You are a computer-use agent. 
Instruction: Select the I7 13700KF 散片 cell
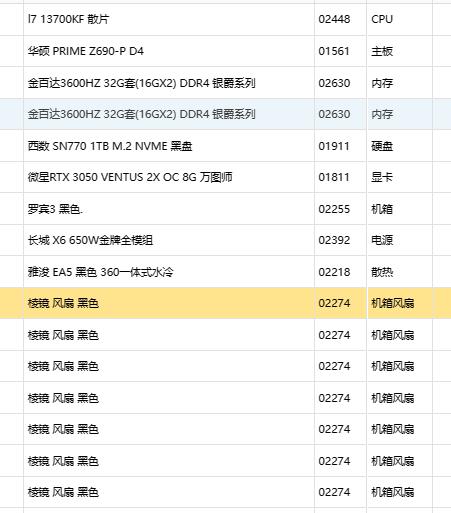coord(169,19)
